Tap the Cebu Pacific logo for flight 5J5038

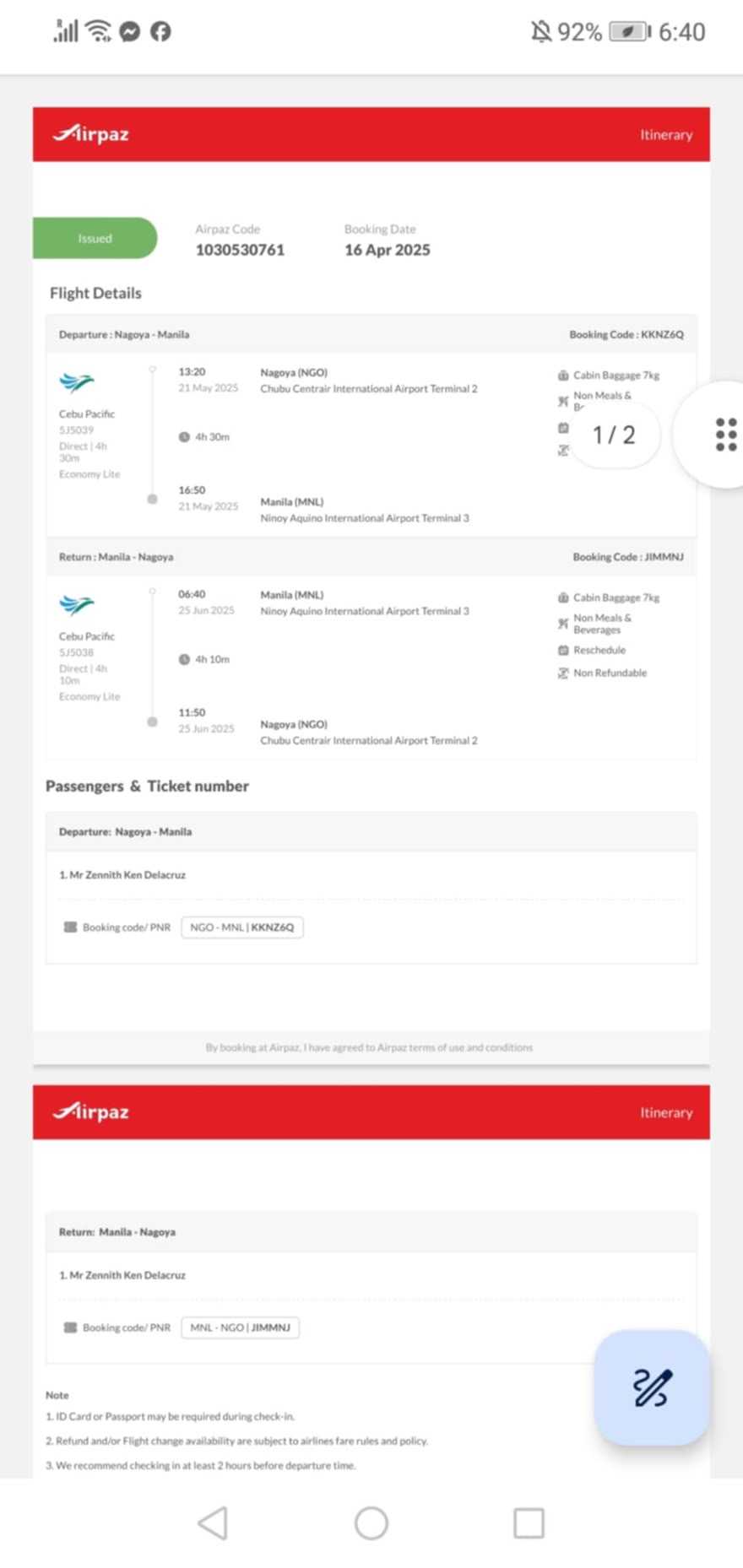77,605
